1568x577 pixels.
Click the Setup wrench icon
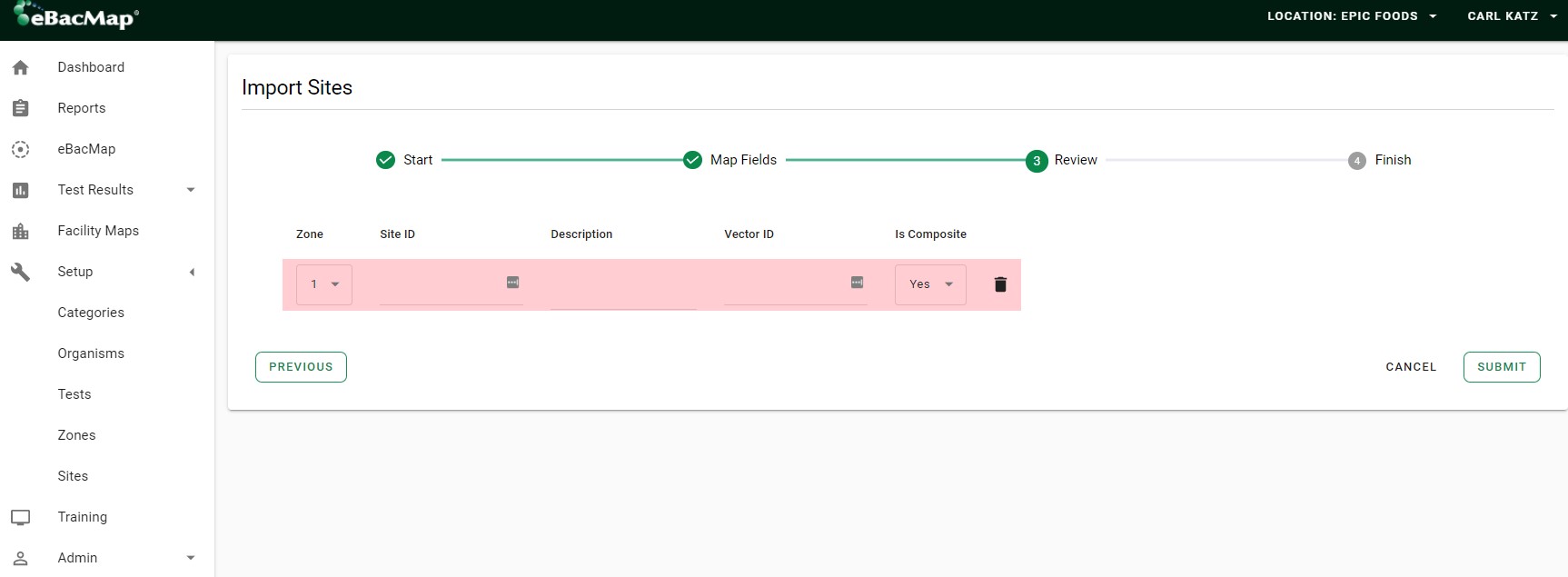point(21,272)
